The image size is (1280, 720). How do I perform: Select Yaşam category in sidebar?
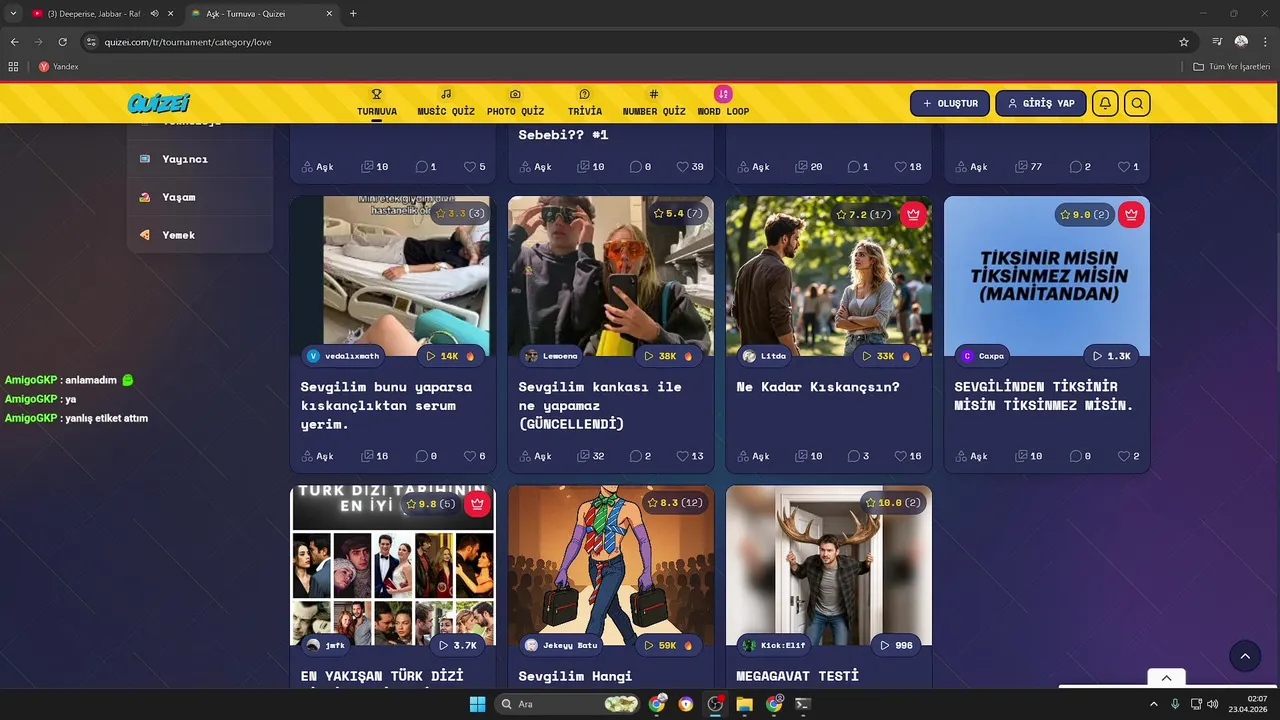coord(200,197)
